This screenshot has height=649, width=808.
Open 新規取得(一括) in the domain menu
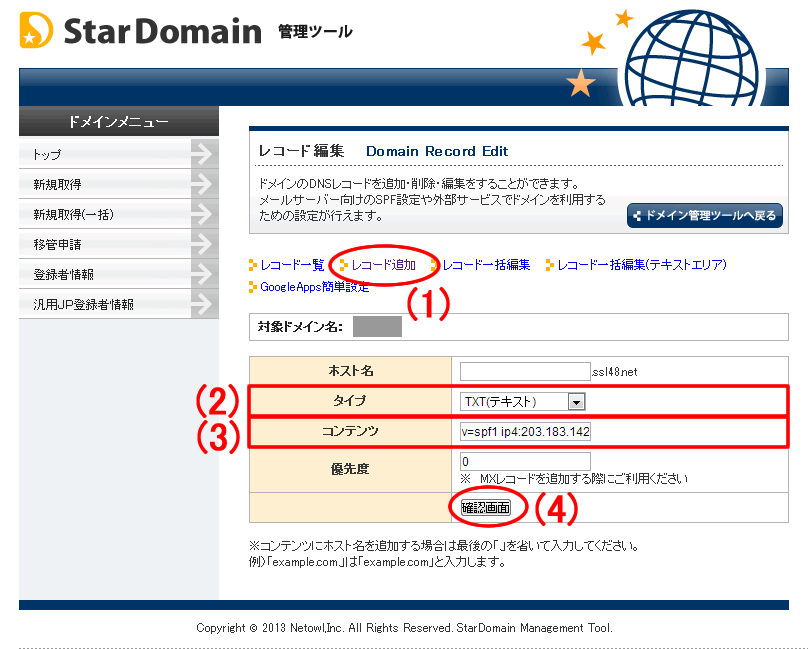coord(119,214)
